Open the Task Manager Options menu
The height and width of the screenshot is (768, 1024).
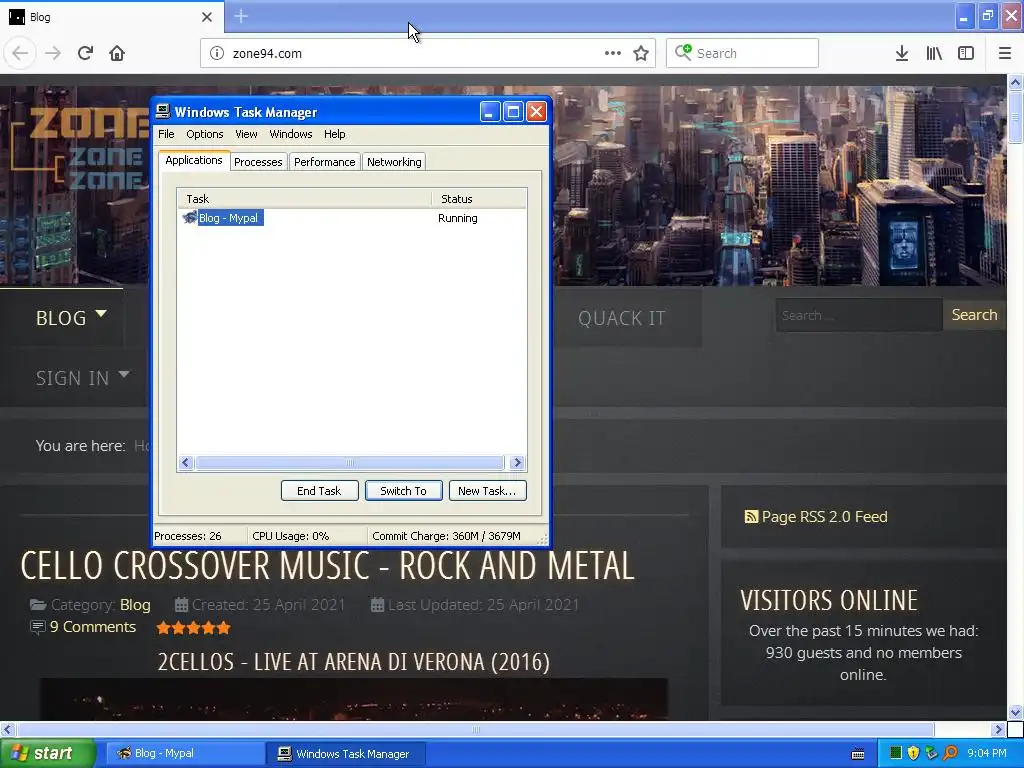click(x=204, y=134)
